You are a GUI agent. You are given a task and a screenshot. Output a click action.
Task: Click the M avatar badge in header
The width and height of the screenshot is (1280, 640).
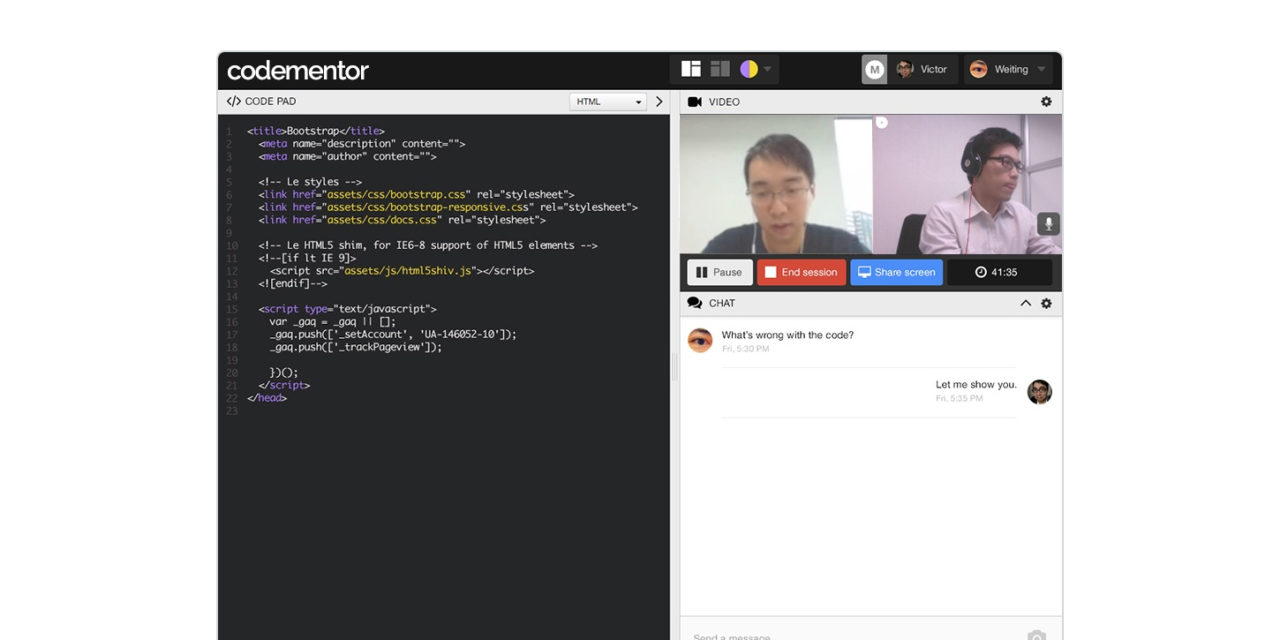874,69
